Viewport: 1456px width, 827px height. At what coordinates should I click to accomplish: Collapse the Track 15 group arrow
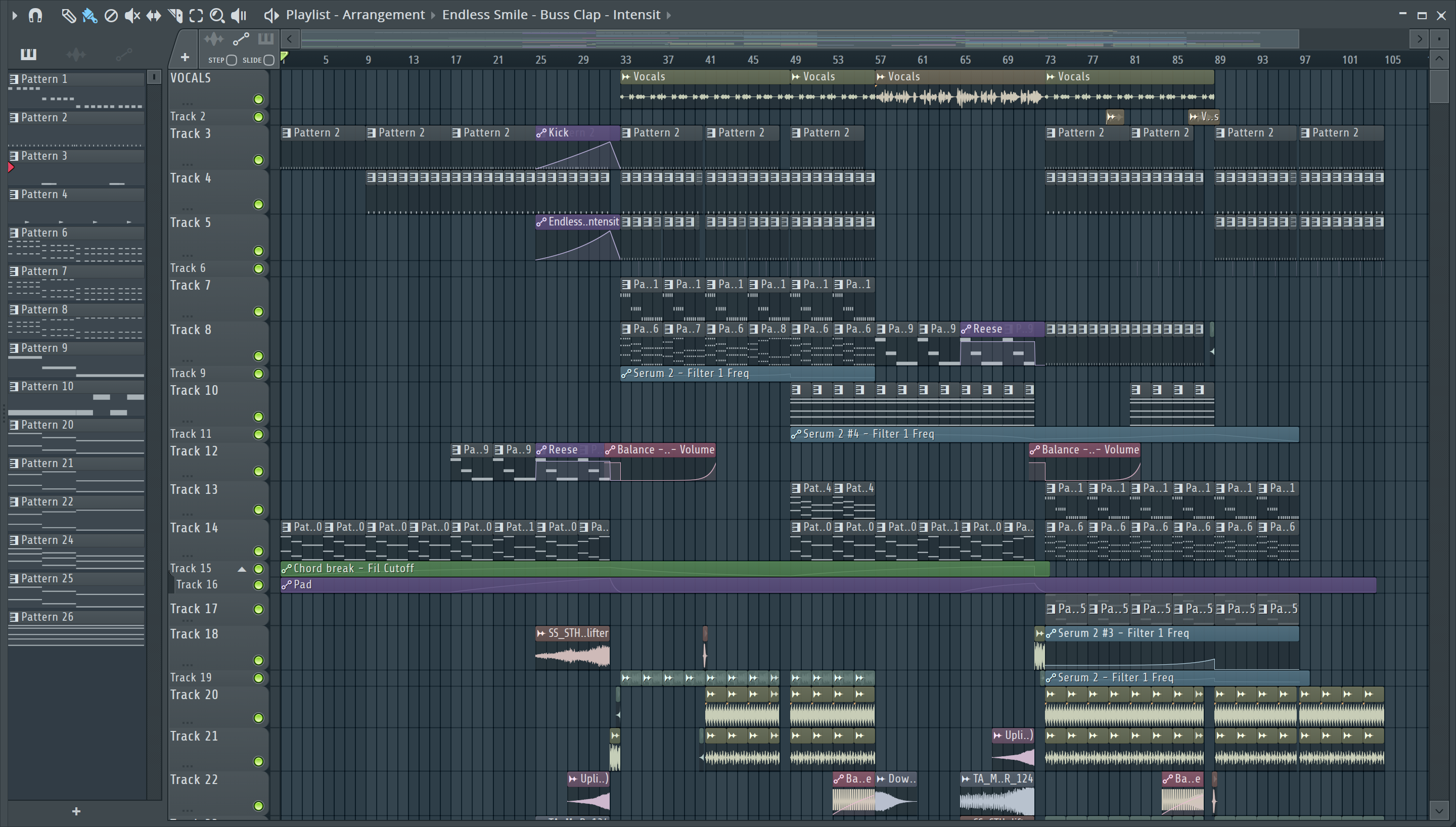(241, 569)
